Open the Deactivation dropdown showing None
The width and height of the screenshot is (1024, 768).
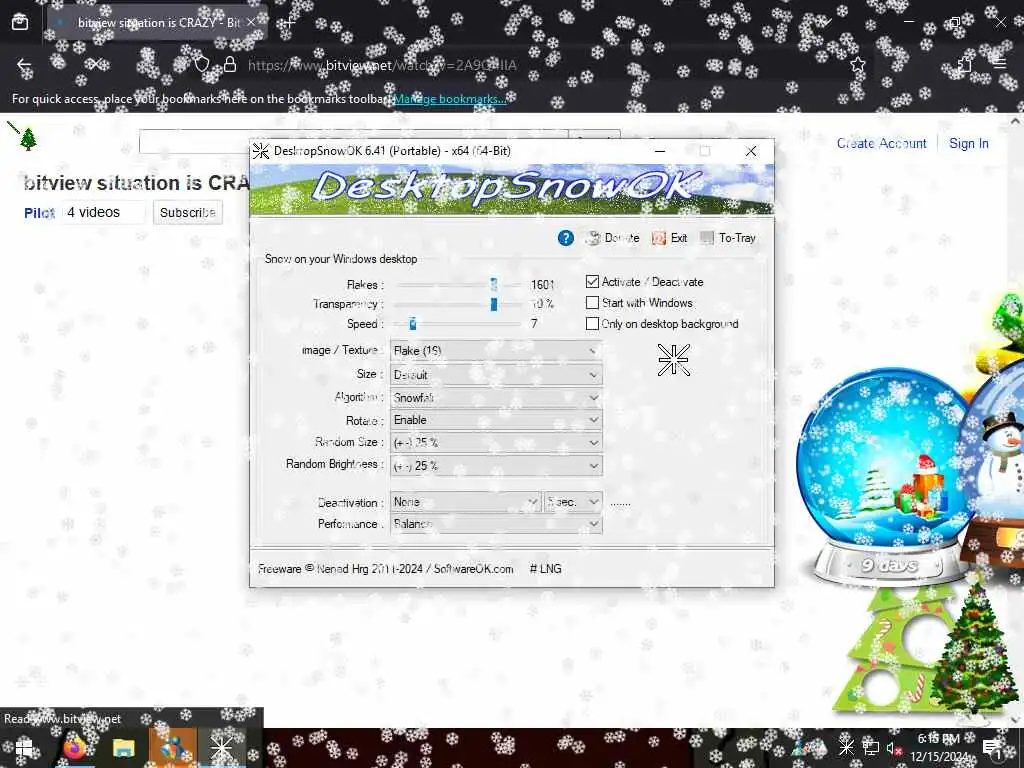coord(466,502)
